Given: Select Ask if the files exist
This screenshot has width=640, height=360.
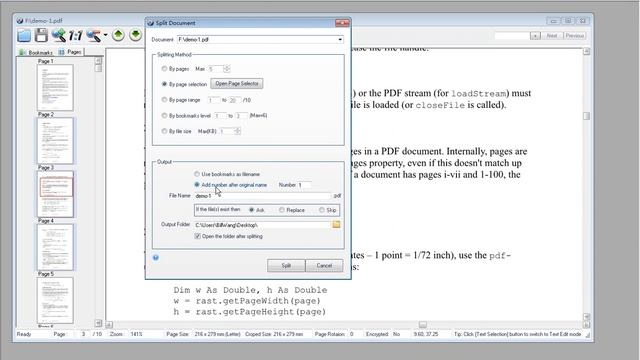Looking at the screenshot, I should pos(251,210).
